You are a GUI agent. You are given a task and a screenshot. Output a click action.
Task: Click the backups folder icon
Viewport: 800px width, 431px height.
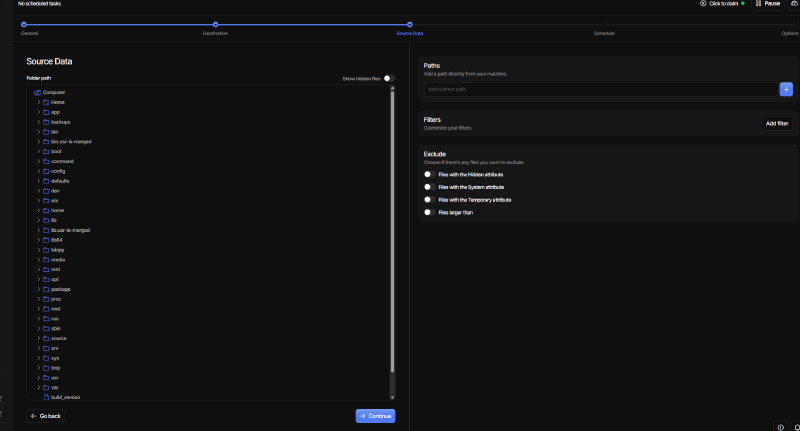[46, 122]
